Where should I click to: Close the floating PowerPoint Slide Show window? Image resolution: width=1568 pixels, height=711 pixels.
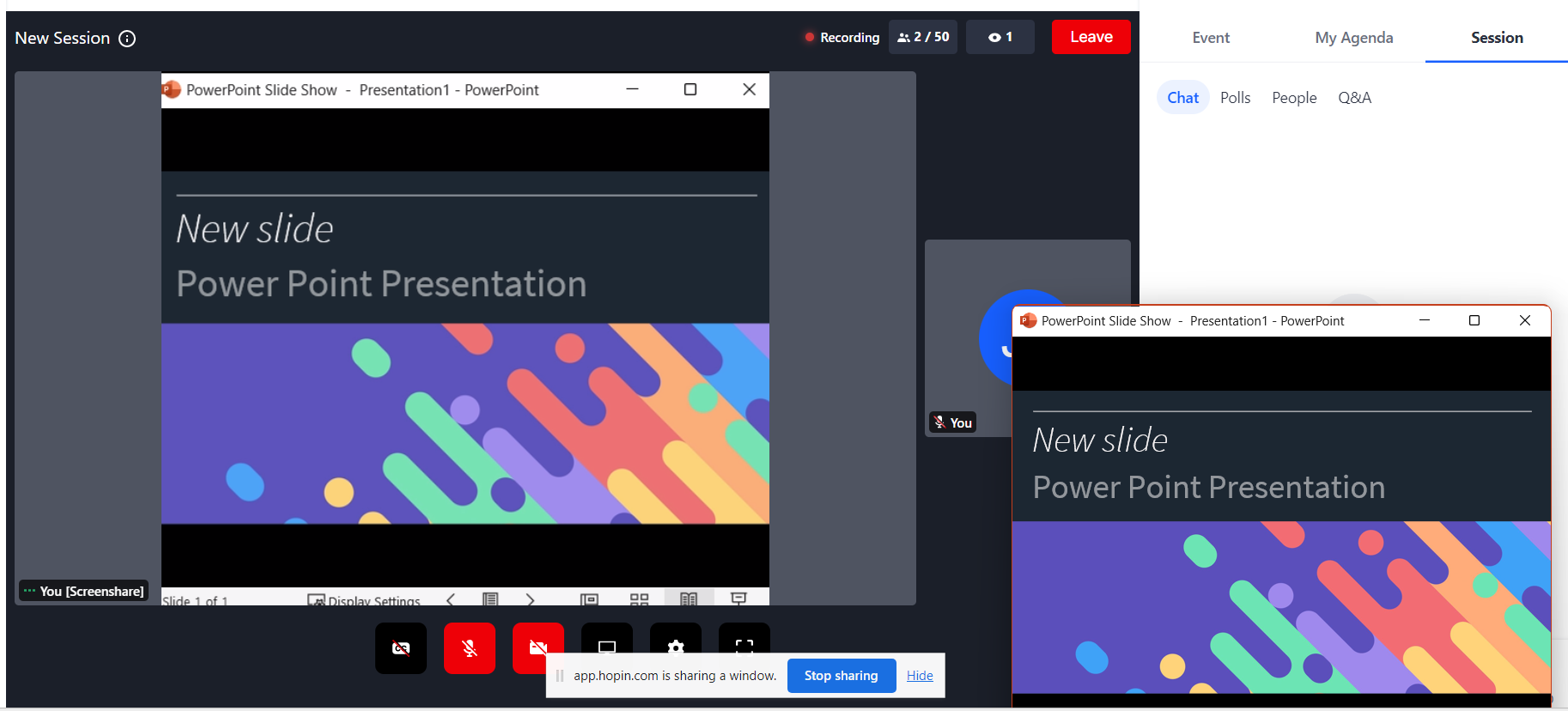click(x=1525, y=320)
